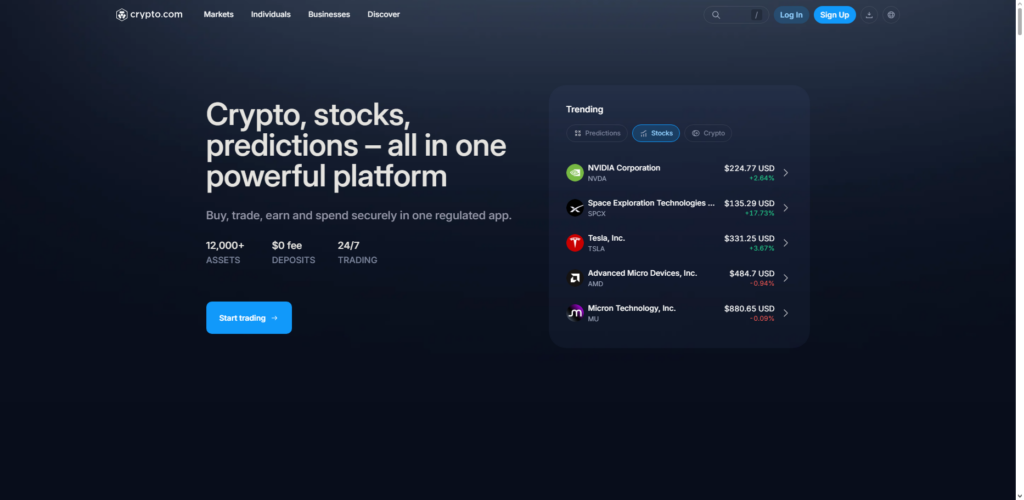The width and height of the screenshot is (1024, 500).
Task: Click the $0 fee DEPOSITS stat
Action: 293,253
